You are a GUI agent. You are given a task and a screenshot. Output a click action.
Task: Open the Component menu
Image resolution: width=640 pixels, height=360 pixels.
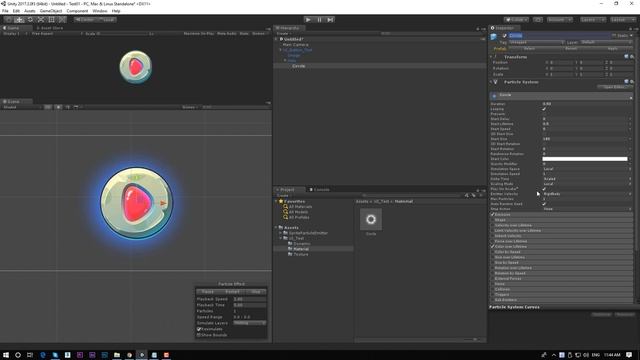tap(77, 11)
